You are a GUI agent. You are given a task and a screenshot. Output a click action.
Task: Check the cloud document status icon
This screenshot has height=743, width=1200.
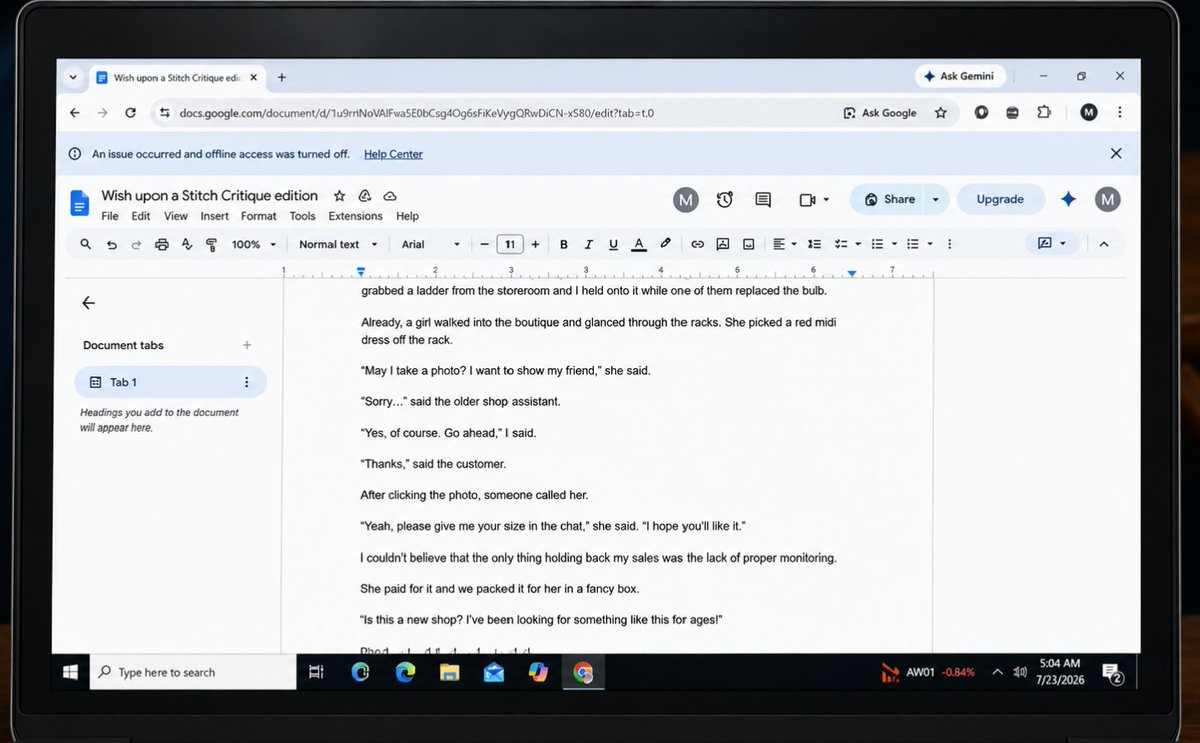[x=390, y=196]
